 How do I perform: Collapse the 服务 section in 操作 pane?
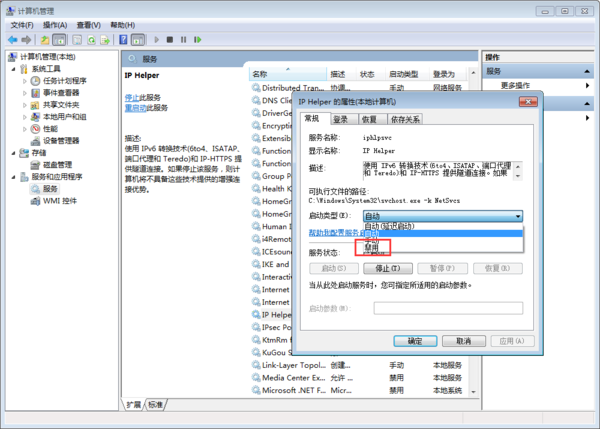(587, 71)
